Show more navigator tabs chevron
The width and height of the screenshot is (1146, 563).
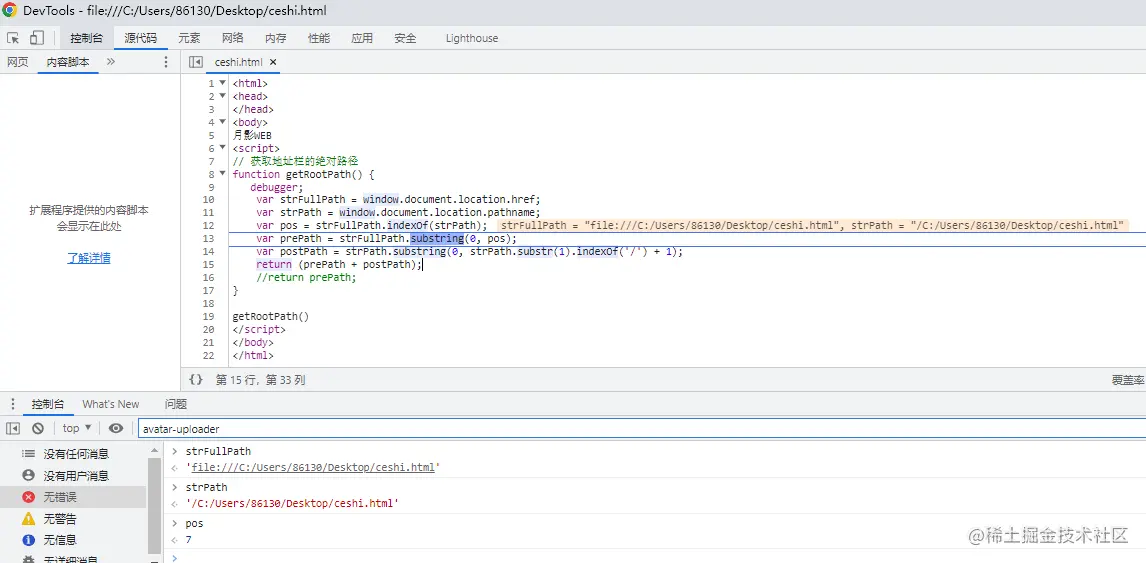point(110,62)
